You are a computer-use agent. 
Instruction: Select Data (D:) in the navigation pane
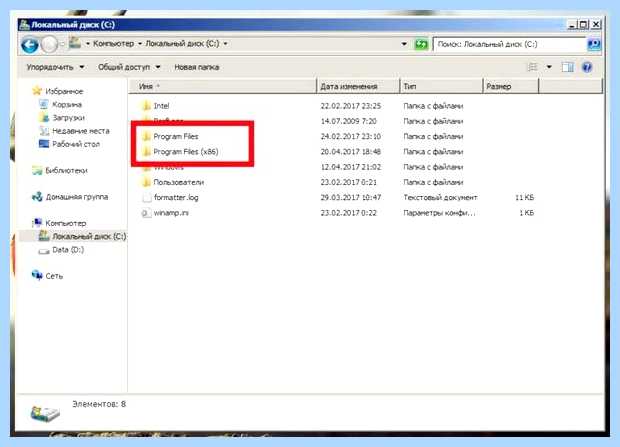pos(68,250)
